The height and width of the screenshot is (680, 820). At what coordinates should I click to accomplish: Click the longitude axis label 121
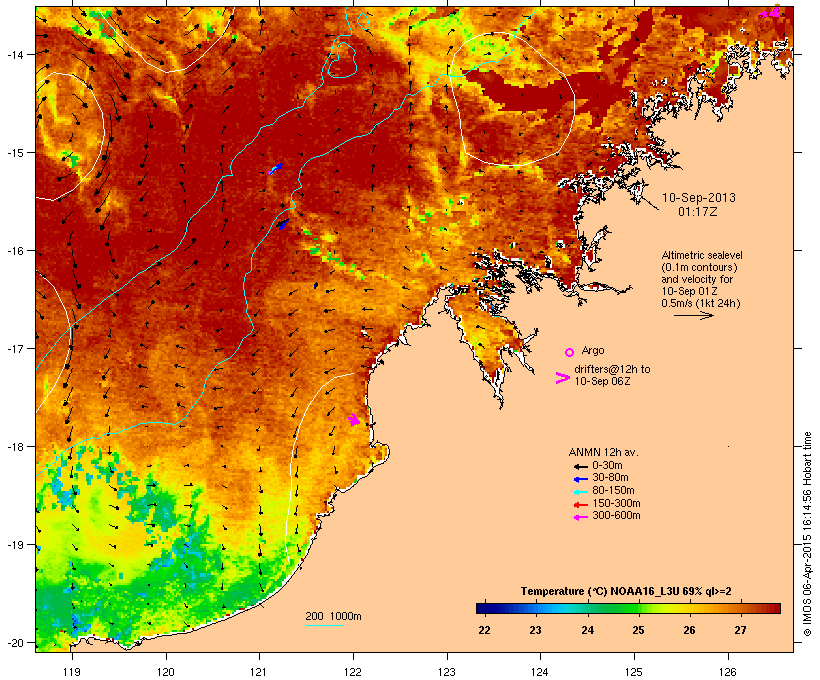coord(259,672)
